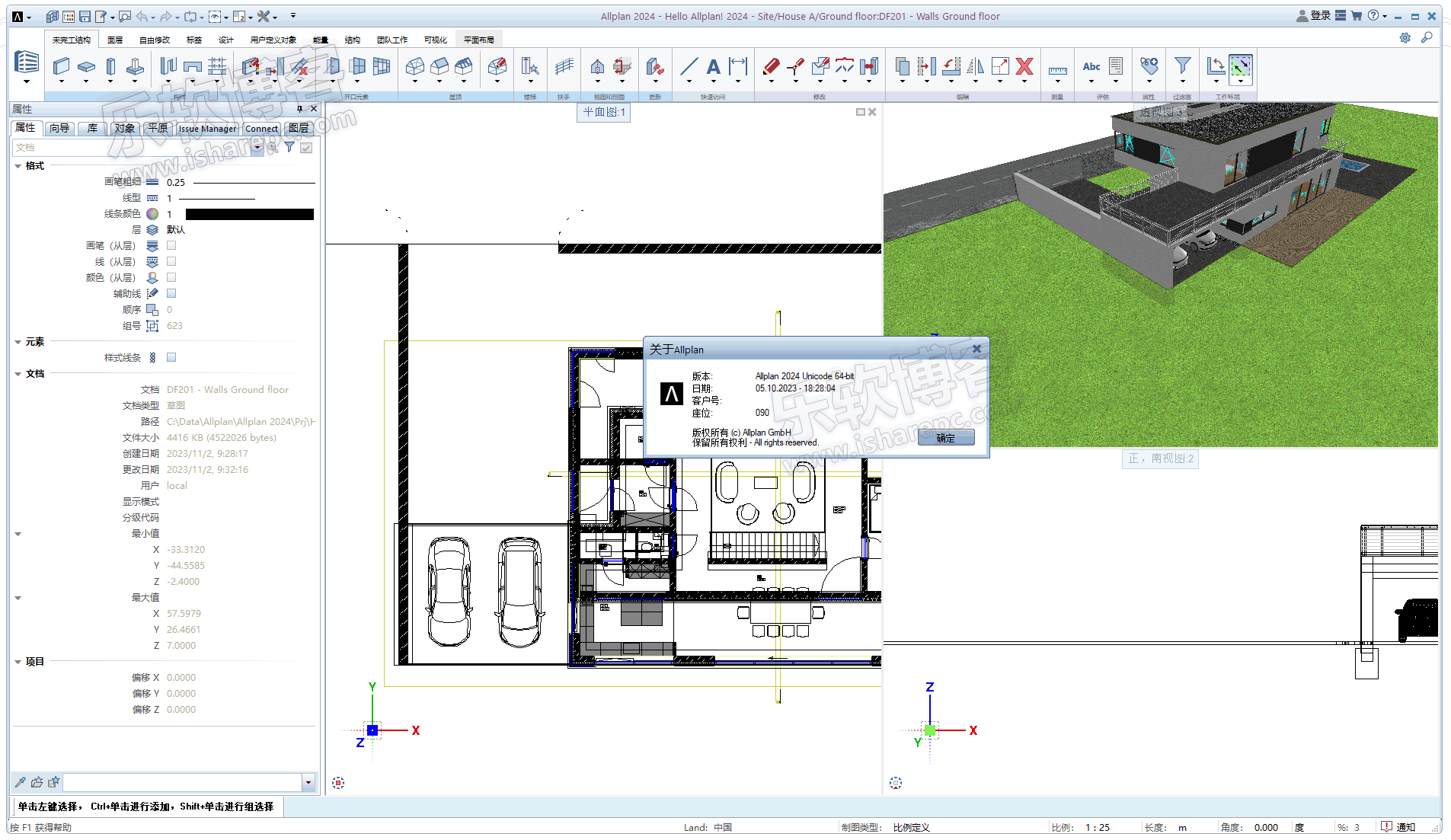Select the Mirror tool in edit group
The width and height of the screenshot is (1451, 840).
pos(976,67)
